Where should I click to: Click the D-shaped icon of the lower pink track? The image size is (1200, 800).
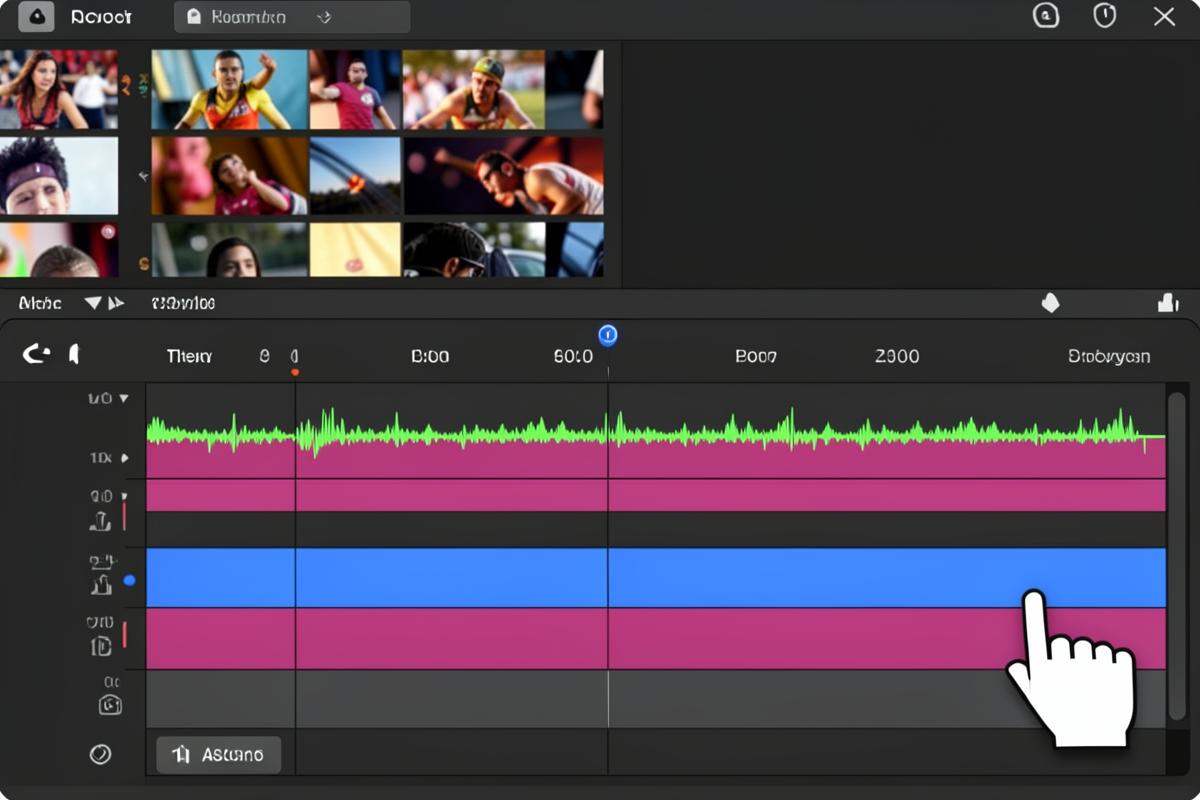pyautogui.click(x=101, y=646)
